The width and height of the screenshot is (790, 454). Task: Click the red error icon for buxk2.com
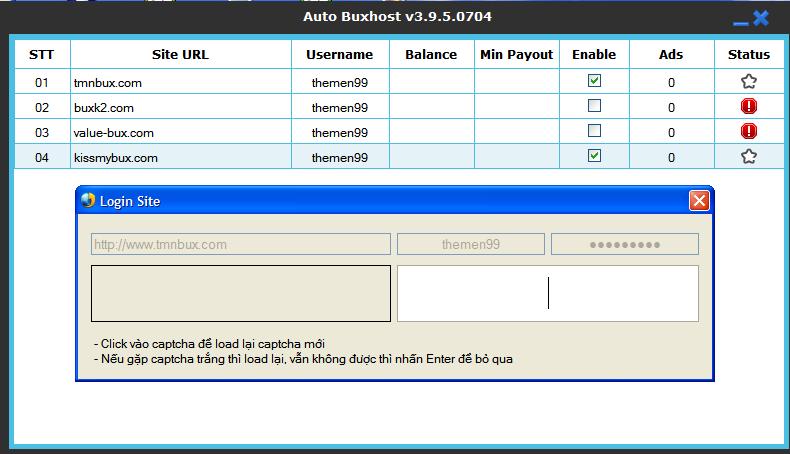click(x=749, y=106)
